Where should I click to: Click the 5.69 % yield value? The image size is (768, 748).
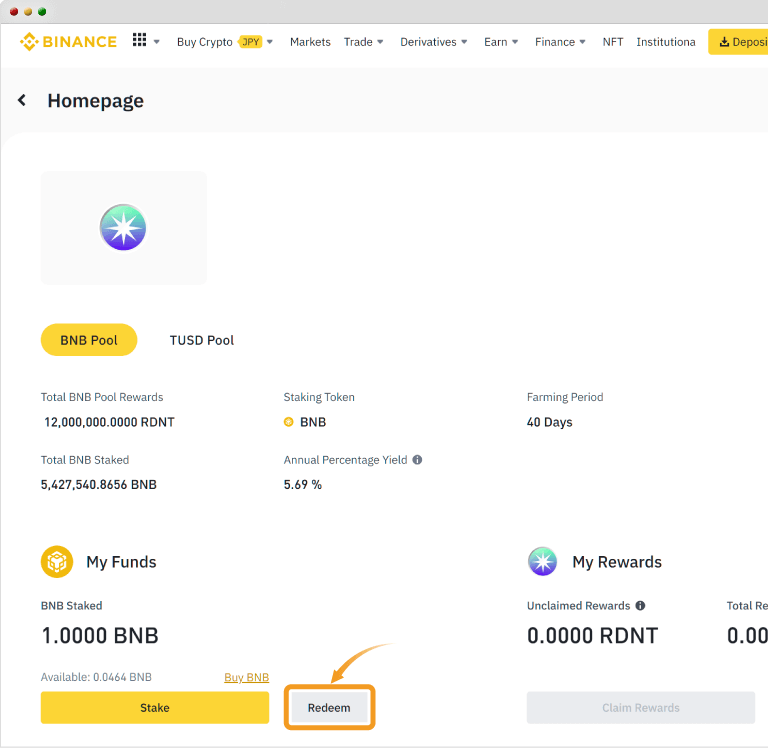(303, 484)
